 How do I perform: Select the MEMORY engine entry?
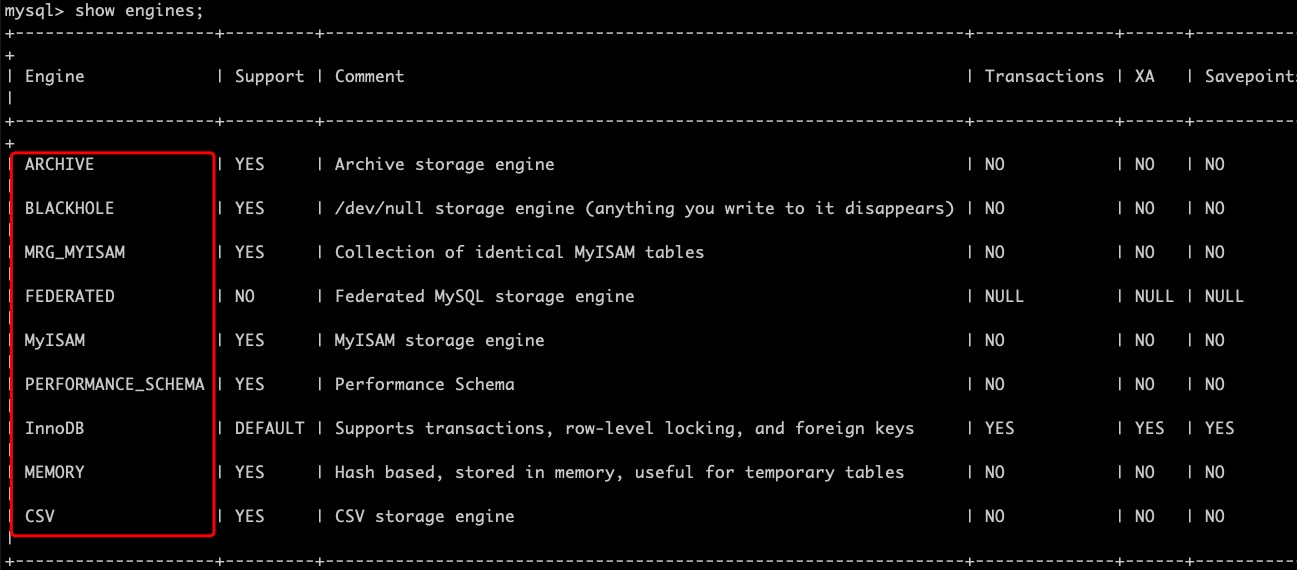55,472
